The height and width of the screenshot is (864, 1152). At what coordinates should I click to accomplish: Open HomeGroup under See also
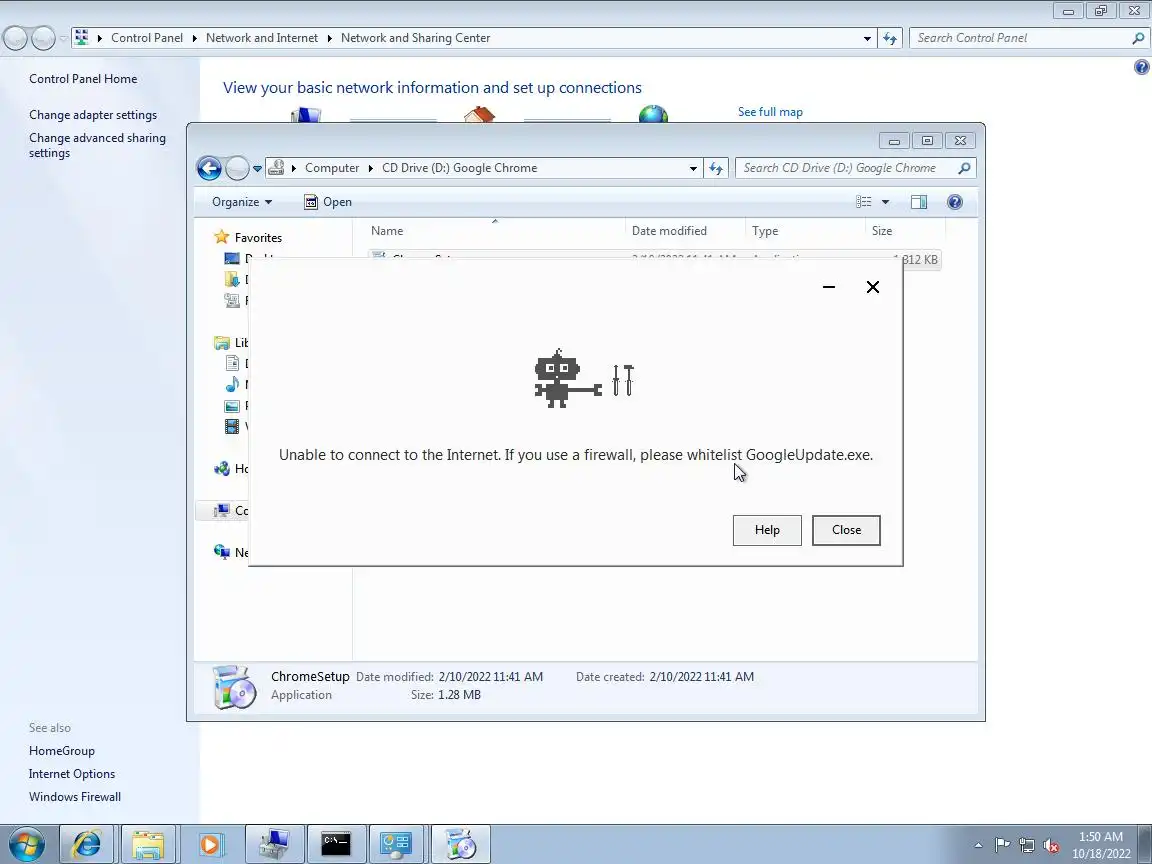tap(62, 751)
